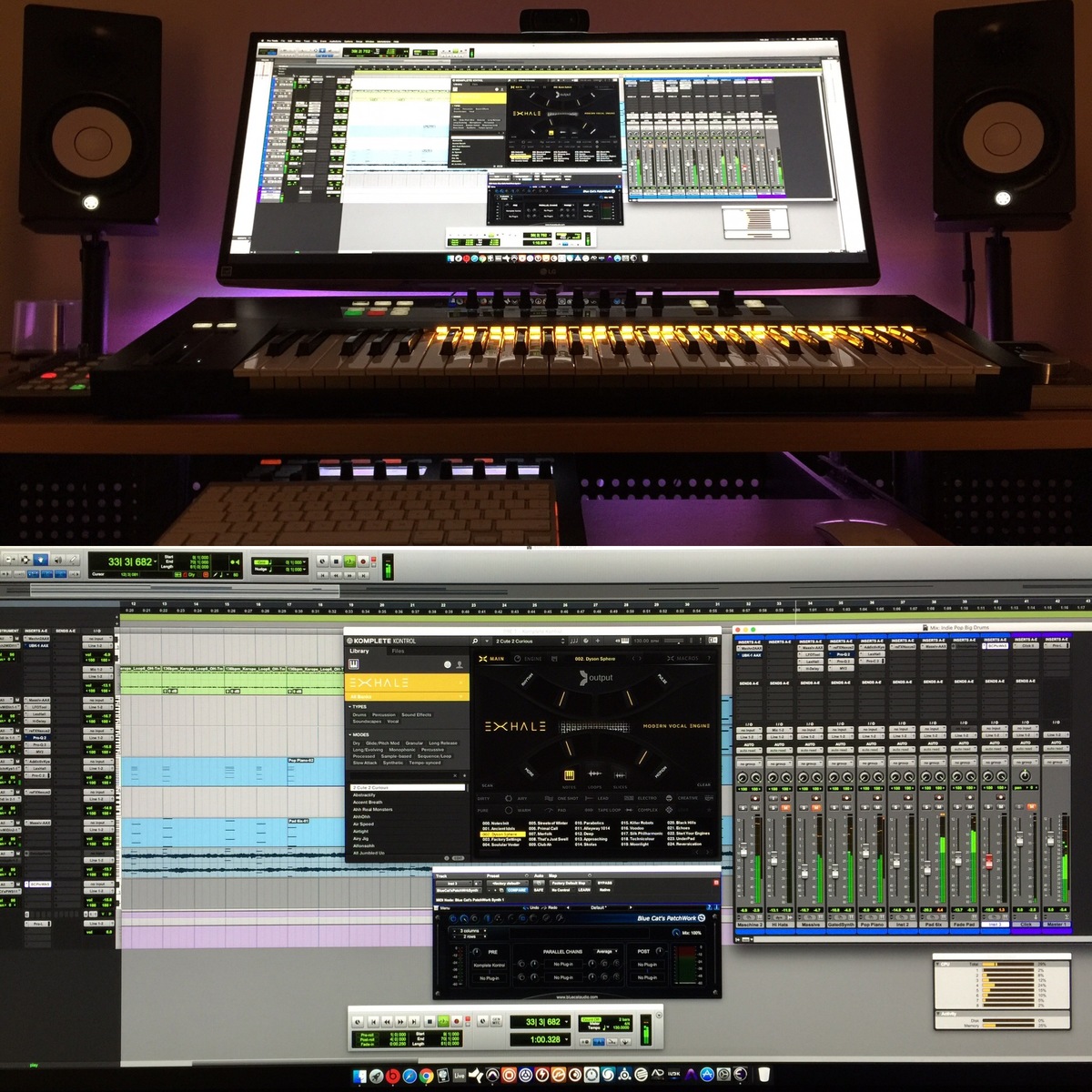Click Rewind in the transport window
Viewport: 1092px width, 1092px height.
387,1021
